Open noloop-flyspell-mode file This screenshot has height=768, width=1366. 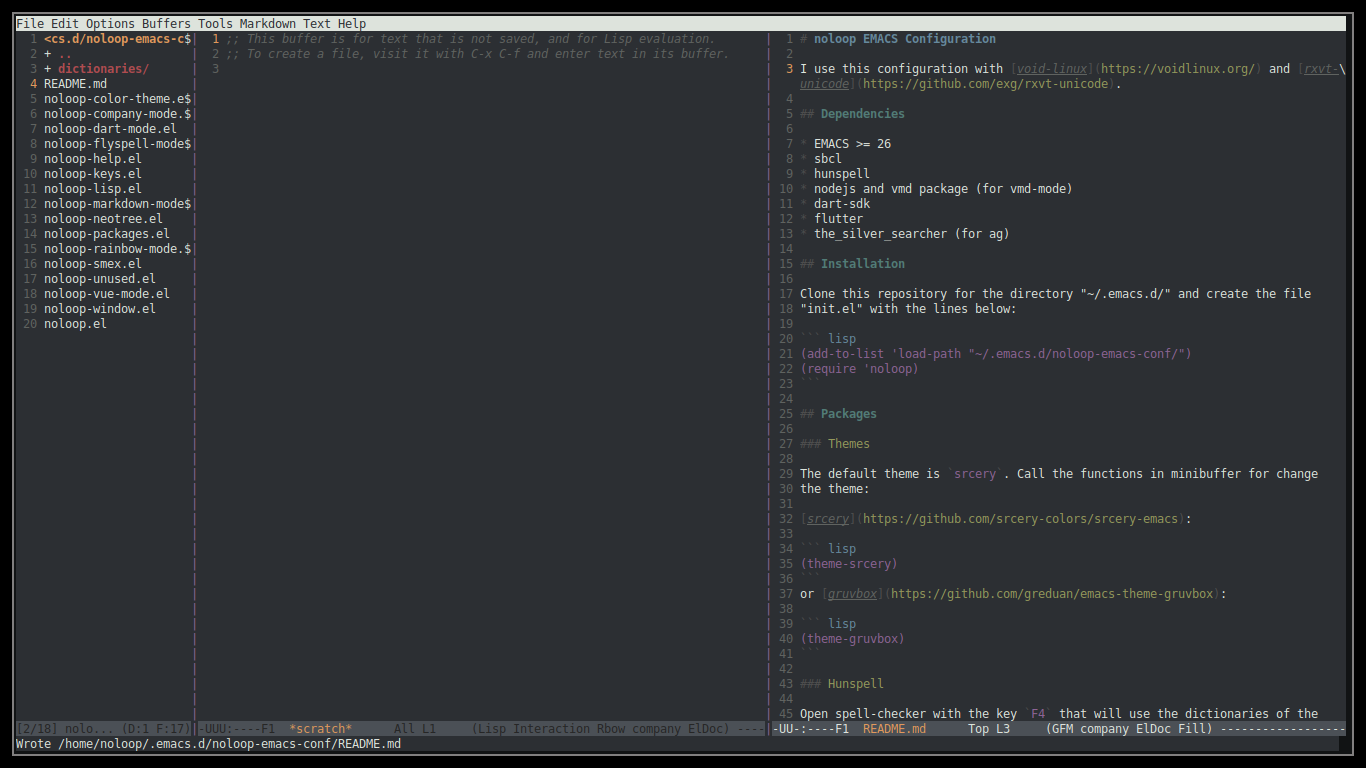[x=118, y=144]
